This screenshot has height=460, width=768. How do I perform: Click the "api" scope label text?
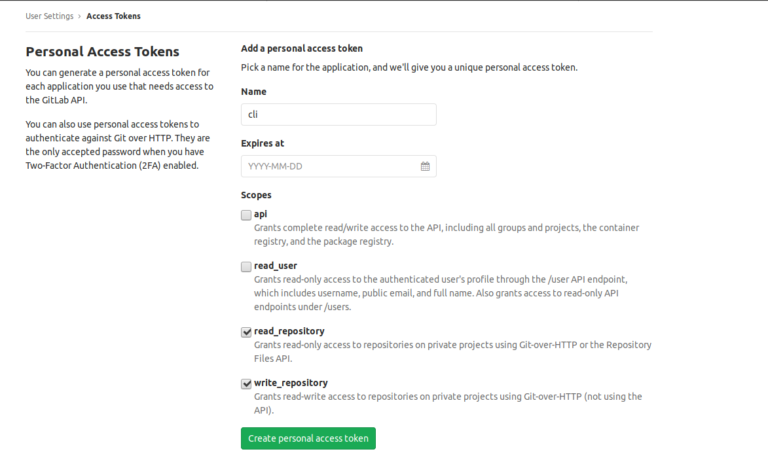click(x=261, y=214)
